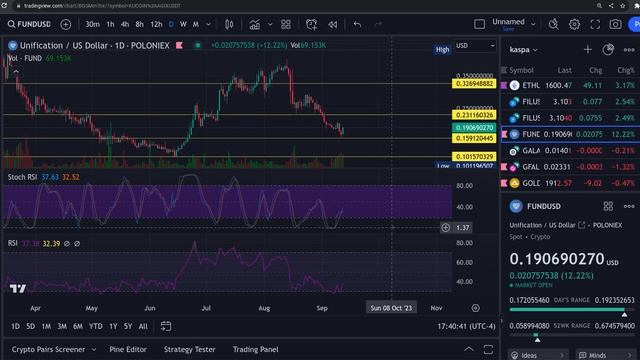Open the Indicators menu

[255, 24]
